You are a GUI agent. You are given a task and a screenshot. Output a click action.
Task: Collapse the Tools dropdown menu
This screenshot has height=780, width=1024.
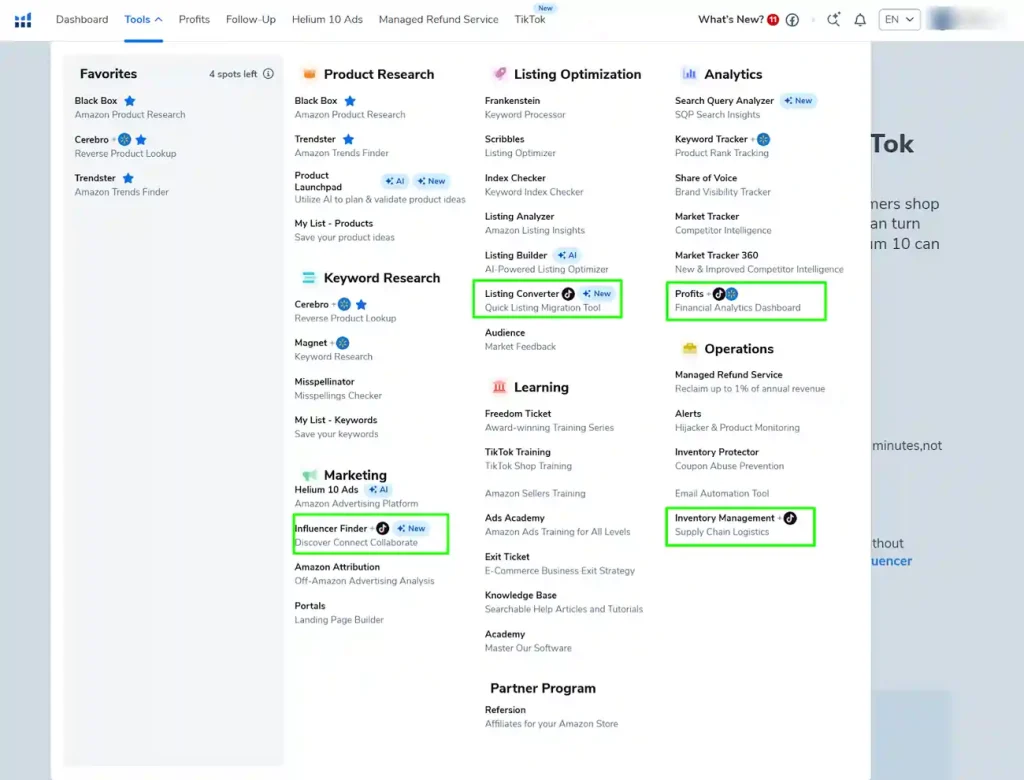tap(143, 20)
